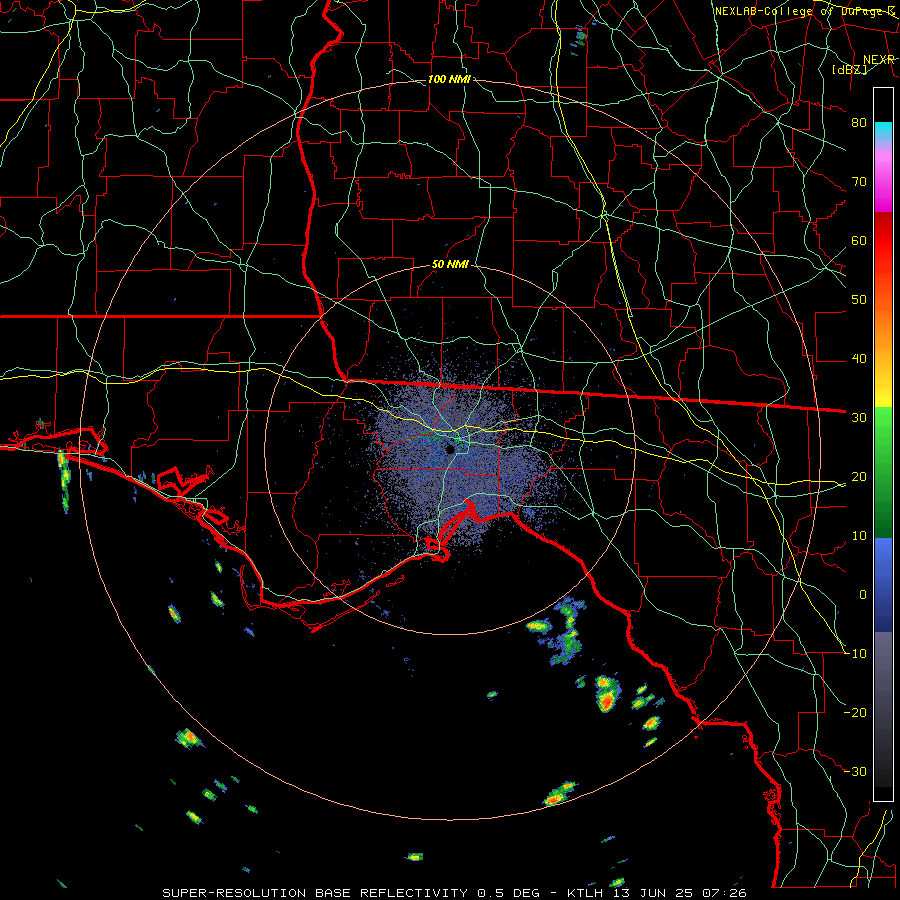Click the "KTLH" station identifier in the caption
The height and width of the screenshot is (900, 900).
pos(585,893)
